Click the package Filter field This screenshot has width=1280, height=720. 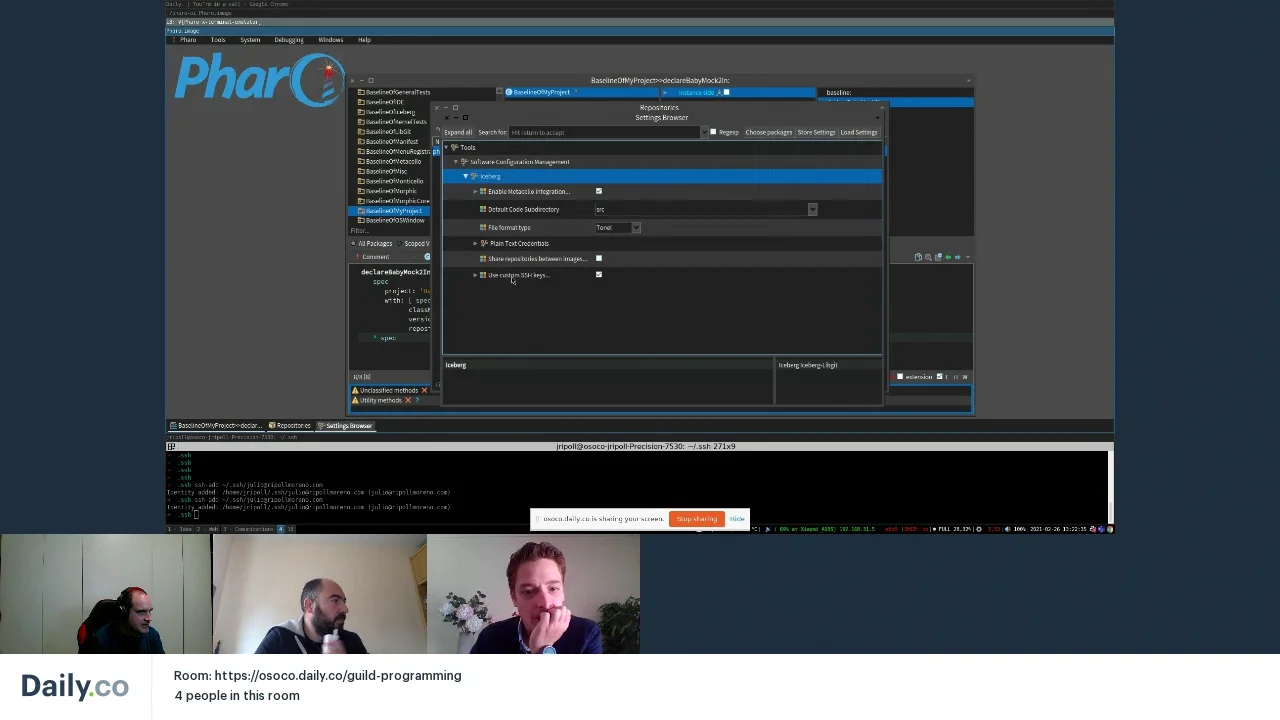(x=389, y=231)
